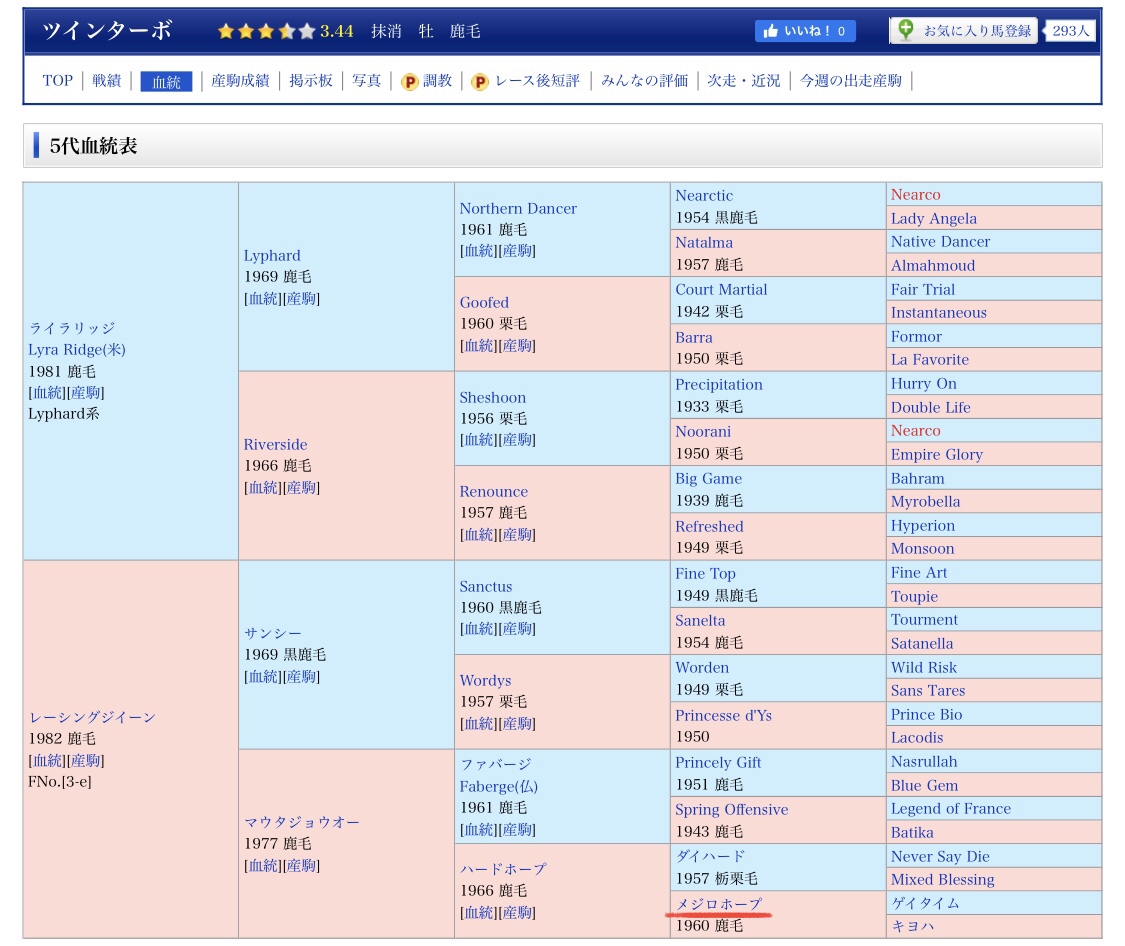Open the サンシー horse link
Screen dimensions: 1125x946
(x=273, y=633)
